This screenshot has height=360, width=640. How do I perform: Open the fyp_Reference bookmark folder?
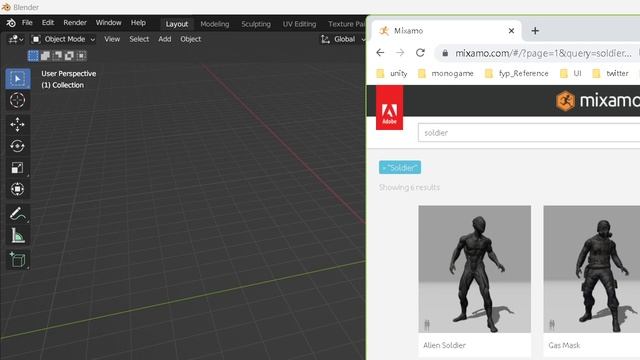coord(517,73)
